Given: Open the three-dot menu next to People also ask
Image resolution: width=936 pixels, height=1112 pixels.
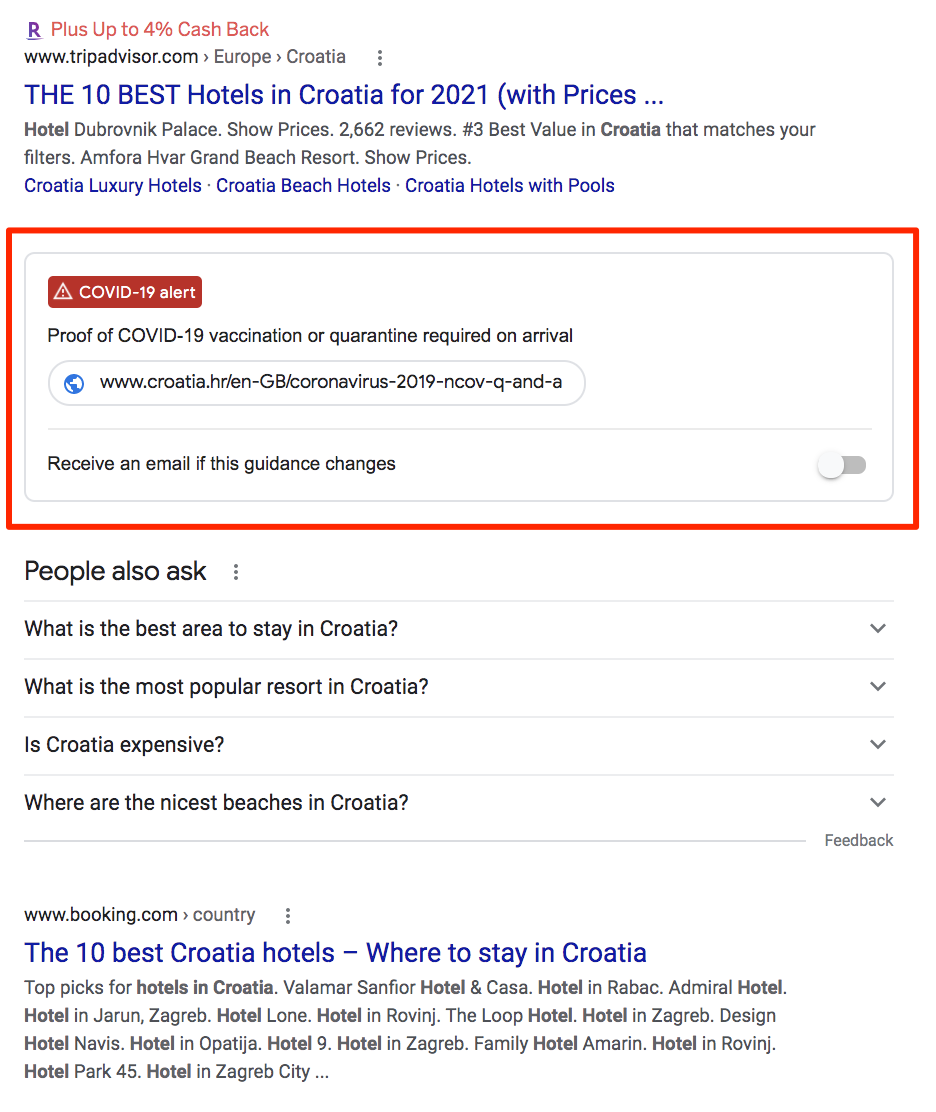Looking at the screenshot, I should coord(236,571).
